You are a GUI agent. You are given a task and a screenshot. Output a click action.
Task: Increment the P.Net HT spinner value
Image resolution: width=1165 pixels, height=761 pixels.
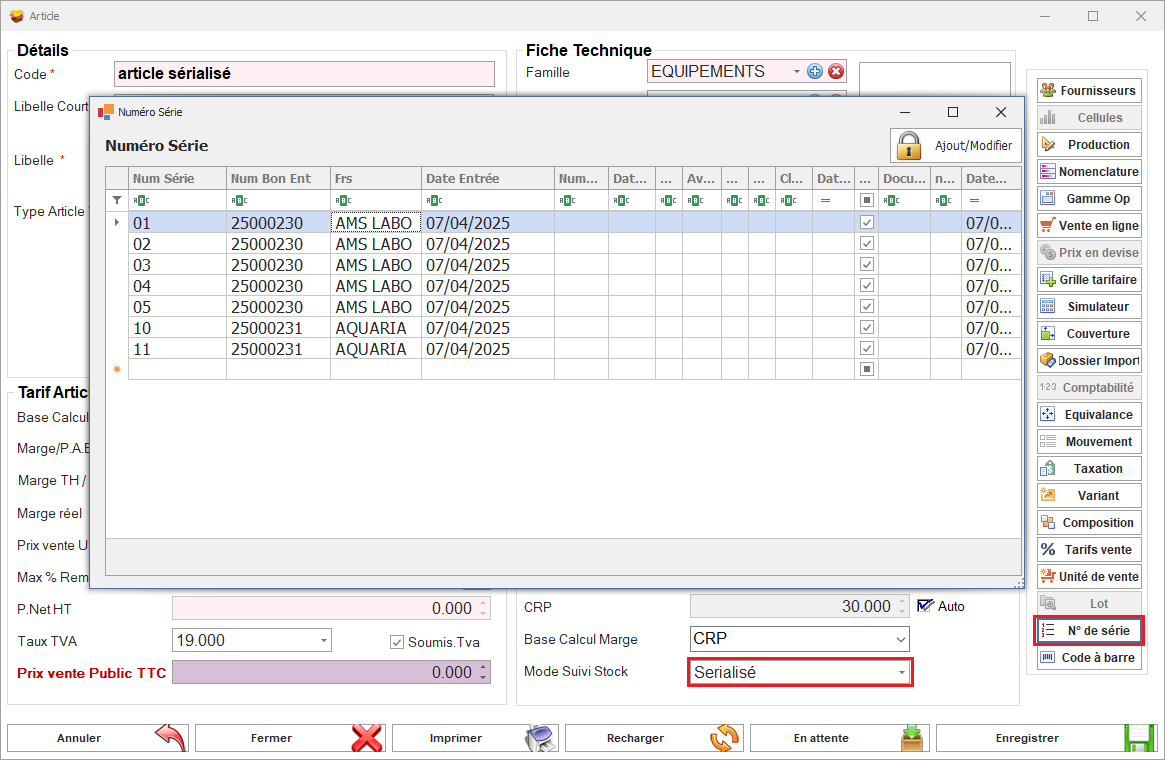(x=485, y=604)
